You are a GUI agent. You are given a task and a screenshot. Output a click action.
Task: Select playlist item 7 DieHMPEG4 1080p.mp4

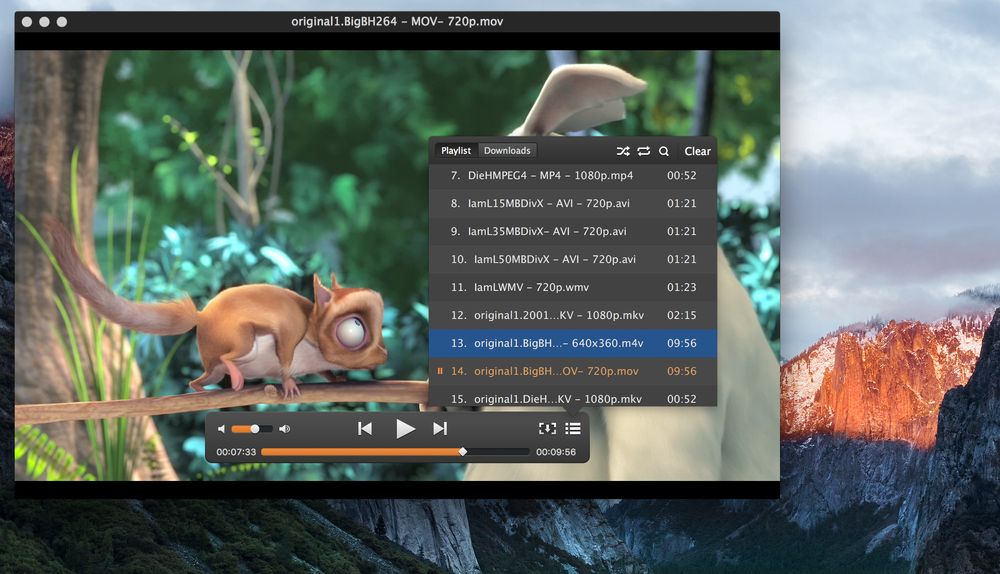[x=573, y=175]
